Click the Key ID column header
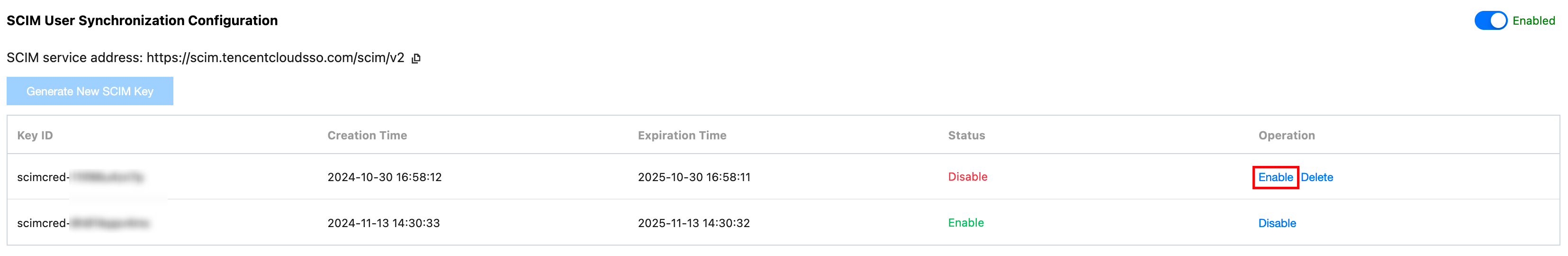1568x256 pixels. pyautogui.click(x=36, y=135)
